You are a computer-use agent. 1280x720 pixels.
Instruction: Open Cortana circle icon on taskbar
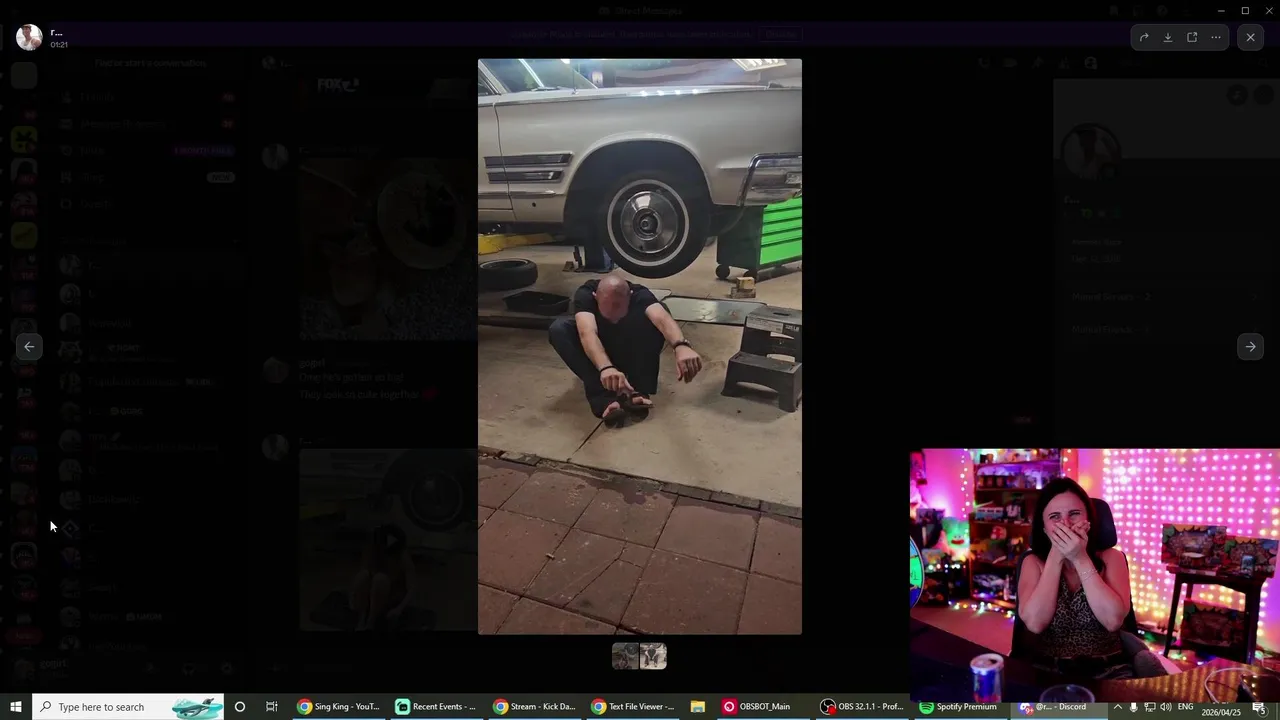pyautogui.click(x=239, y=707)
